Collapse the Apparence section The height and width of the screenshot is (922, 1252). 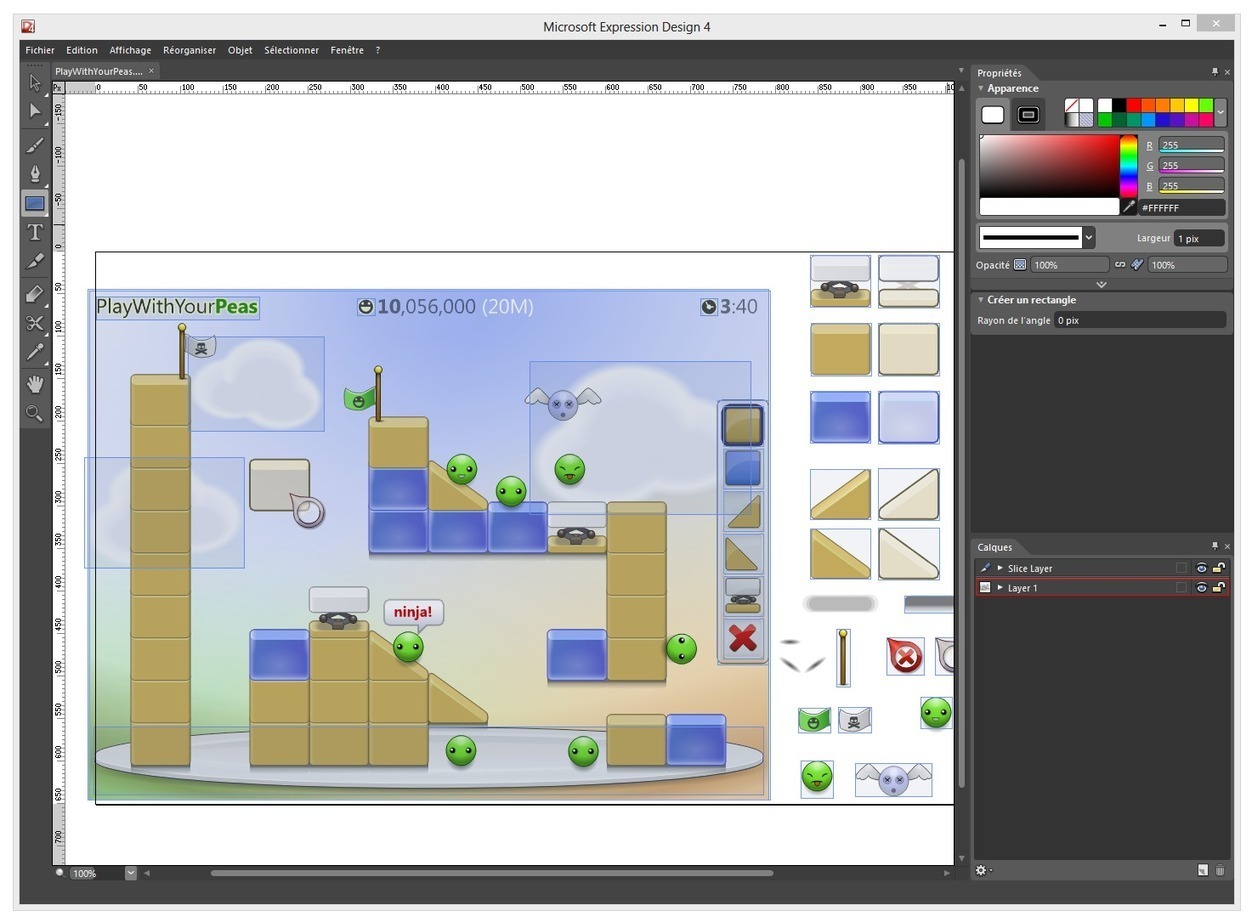click(981, 88)
